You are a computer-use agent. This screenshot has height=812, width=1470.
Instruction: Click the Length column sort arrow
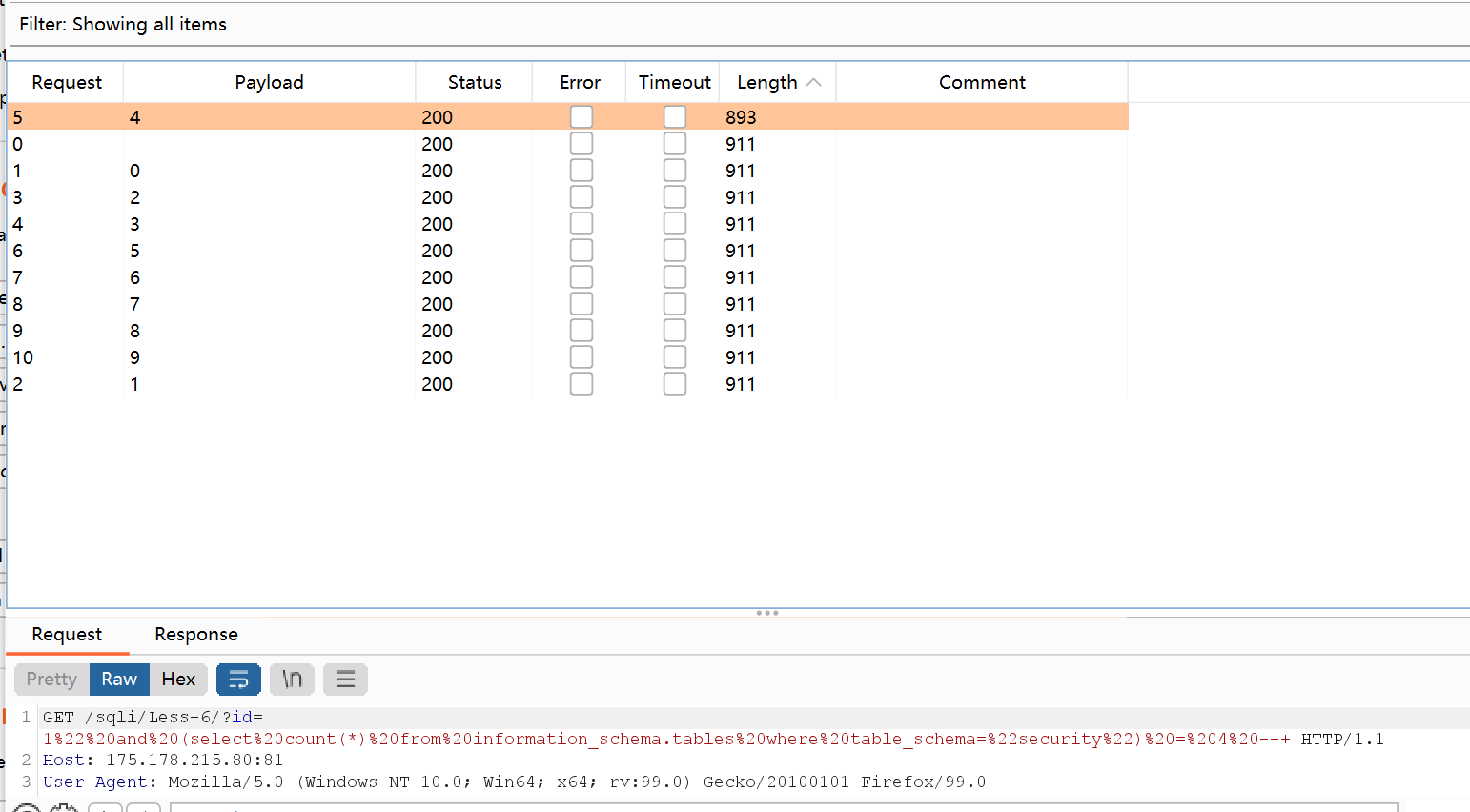pyautogui.click(x=813, y=83)
